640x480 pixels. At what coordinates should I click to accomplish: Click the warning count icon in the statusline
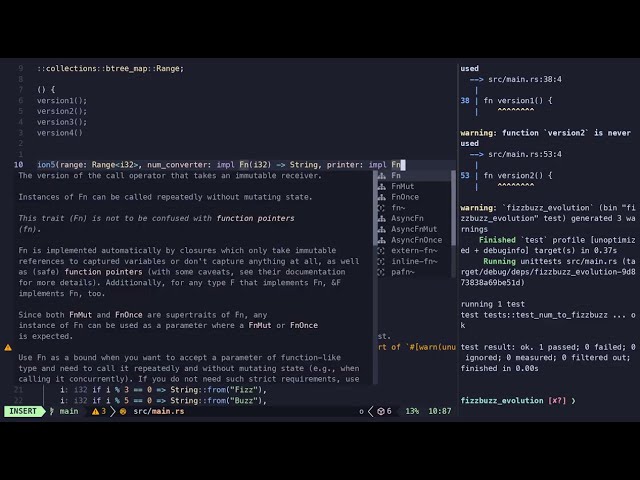pyautogui.click(x=96, y=411)
